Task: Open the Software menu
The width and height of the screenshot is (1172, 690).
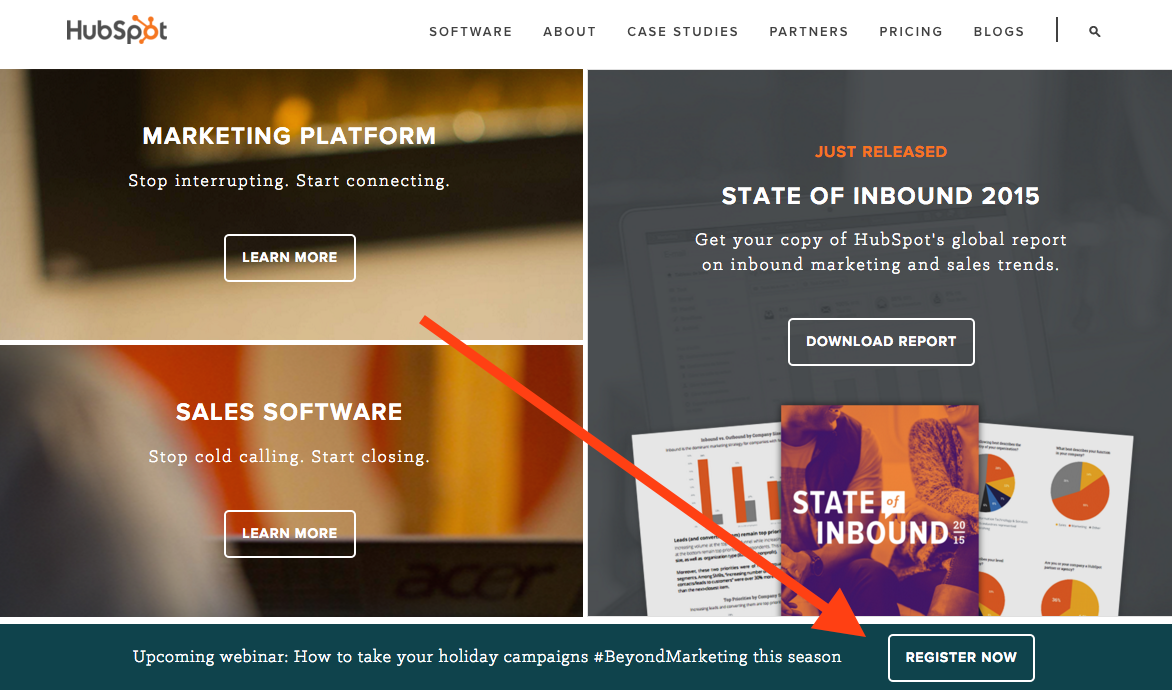Action: click(470, 31)
